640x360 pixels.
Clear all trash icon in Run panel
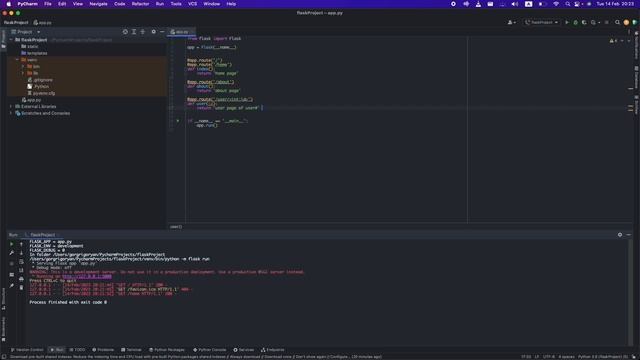click(21, 287)
